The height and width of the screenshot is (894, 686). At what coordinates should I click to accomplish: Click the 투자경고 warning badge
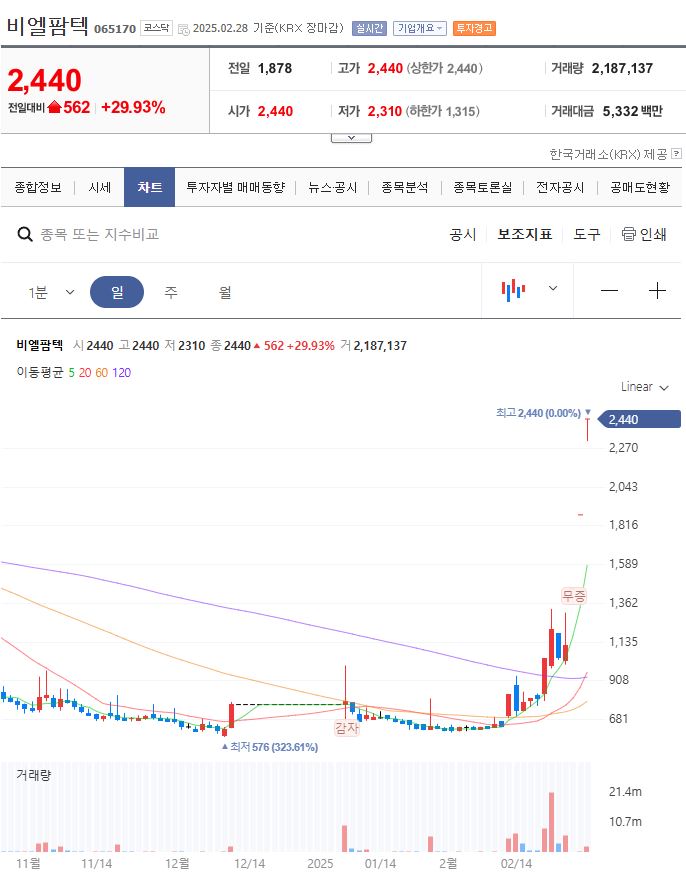point(474,28)
